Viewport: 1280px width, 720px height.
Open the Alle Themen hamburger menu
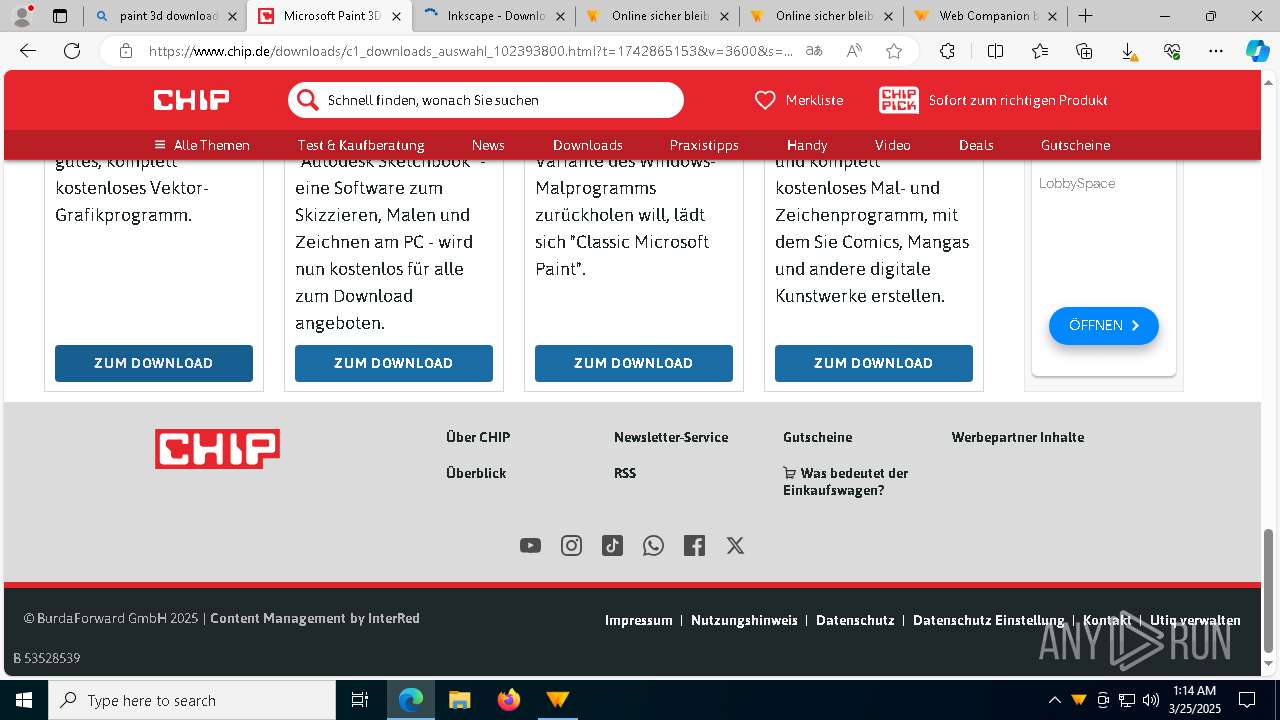pyautogui.click(x=202, y=145)
